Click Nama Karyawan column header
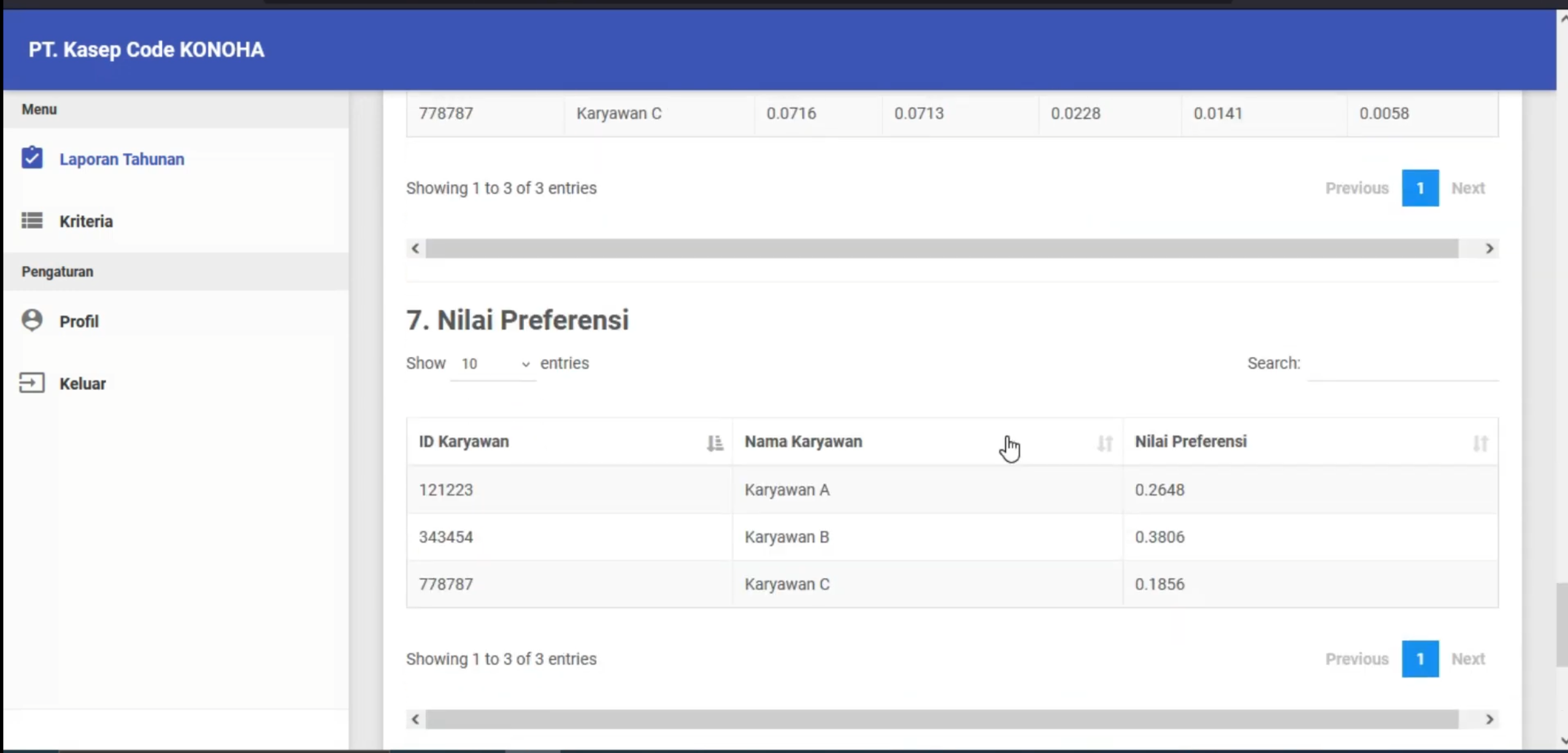This screenshot has height=753, width=1568. pos(928,441)
